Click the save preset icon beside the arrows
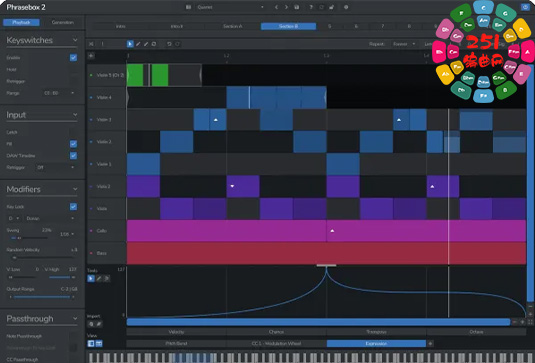Image resolution: width=535 pixels, height=363 pixels. click(x=297, y=7)
